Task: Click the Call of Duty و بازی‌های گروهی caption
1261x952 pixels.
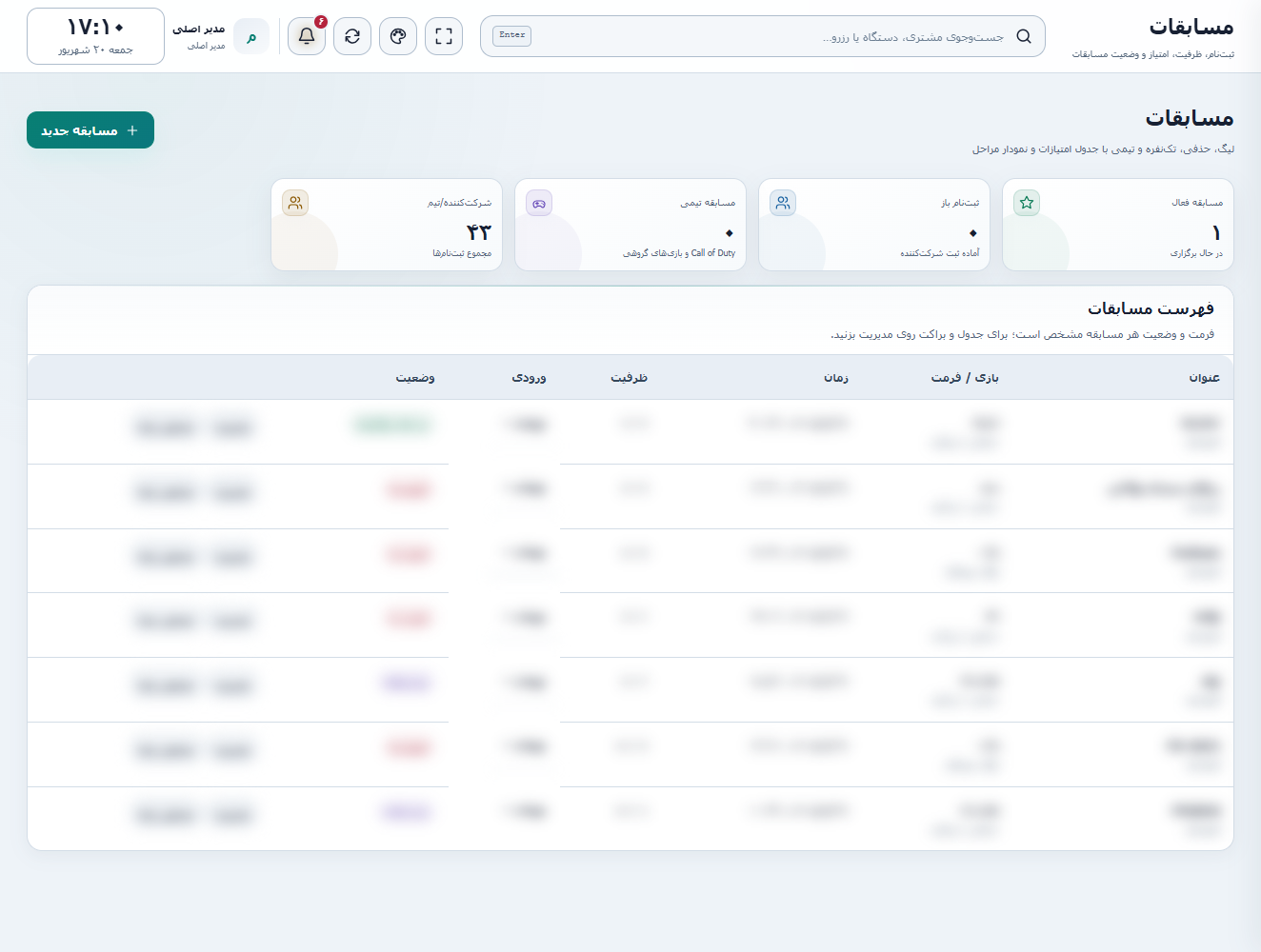Action: tap(679, 253)
